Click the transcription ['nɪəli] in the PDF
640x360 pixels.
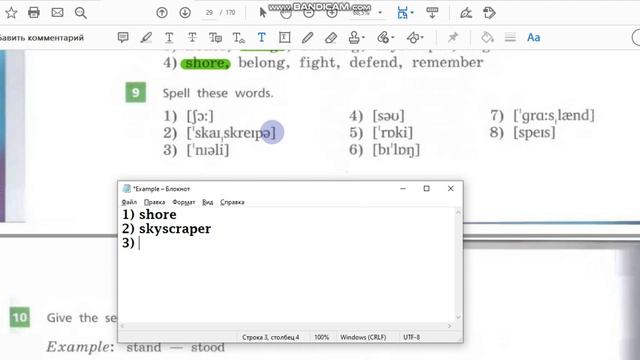pos(208,150)
